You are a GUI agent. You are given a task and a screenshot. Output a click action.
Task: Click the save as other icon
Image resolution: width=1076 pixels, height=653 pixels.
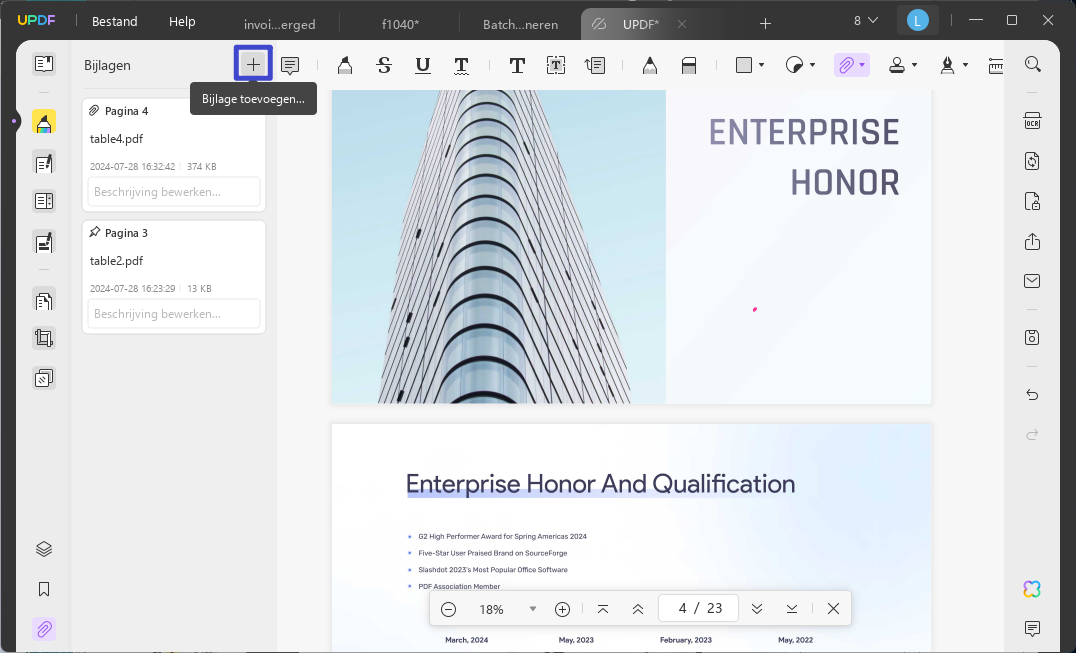point(1032,337)
